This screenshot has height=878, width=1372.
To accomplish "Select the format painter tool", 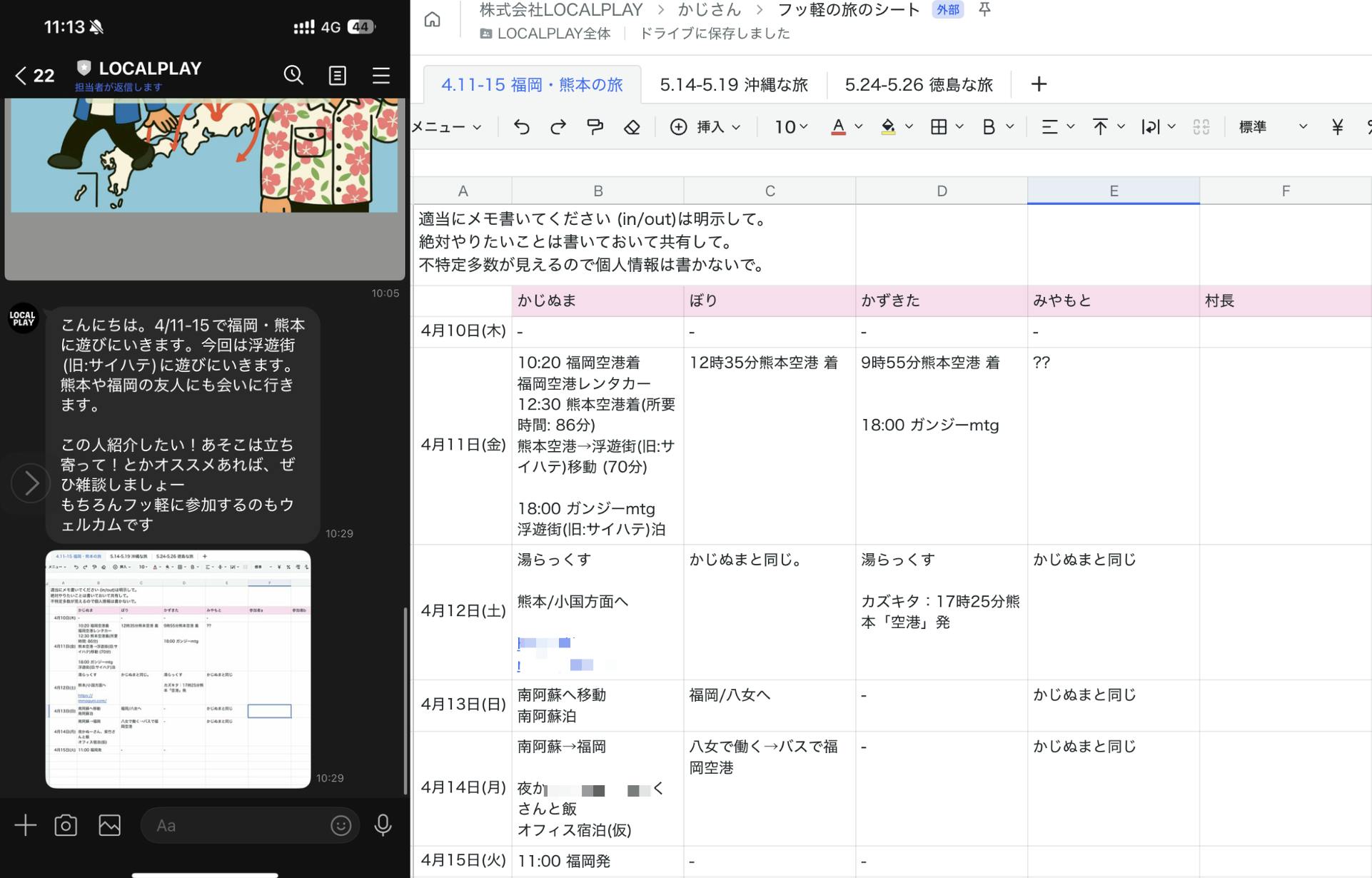I will pyautogui.click(x=595, y=127).
